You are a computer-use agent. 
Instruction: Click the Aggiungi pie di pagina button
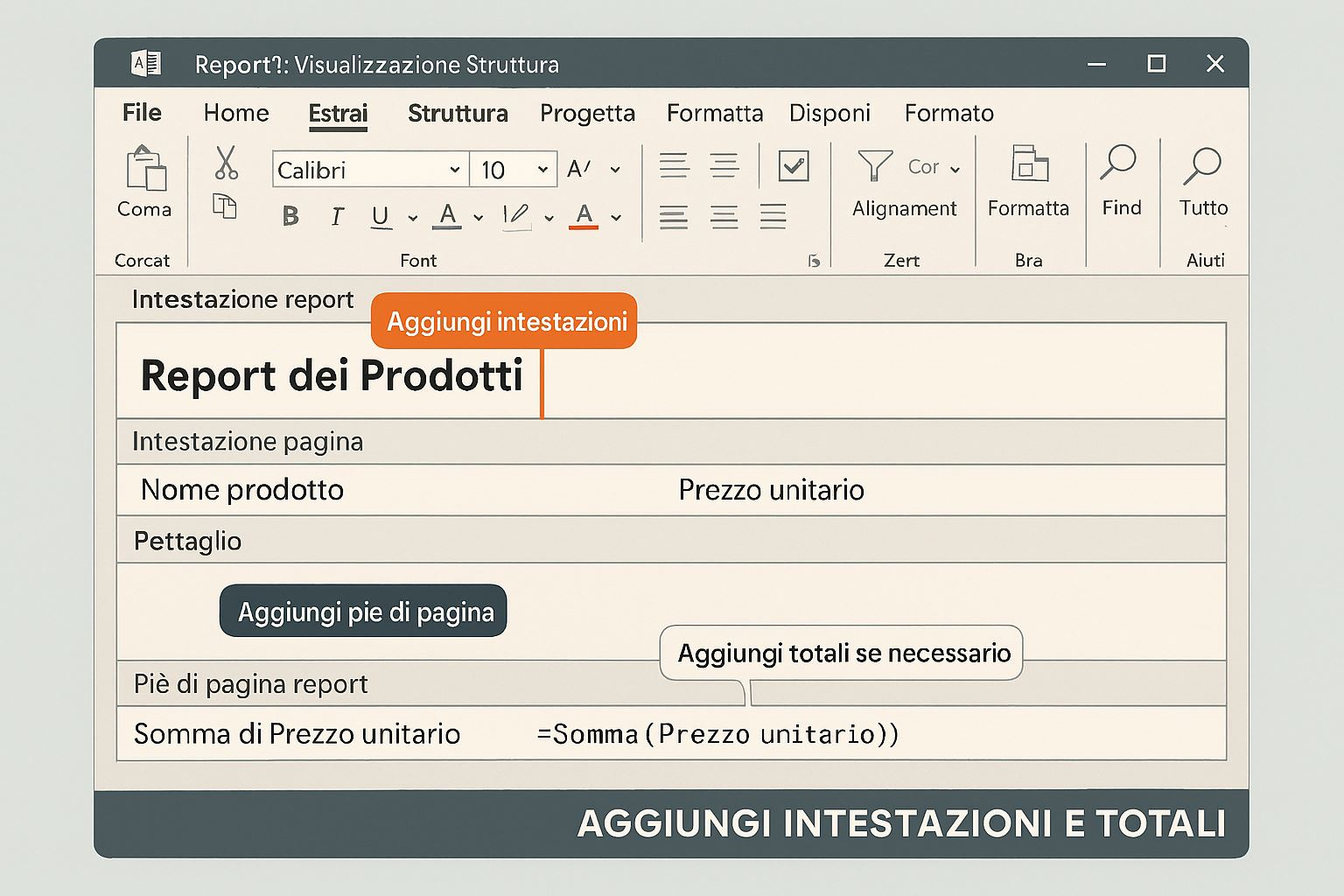[x=363, y=611]
